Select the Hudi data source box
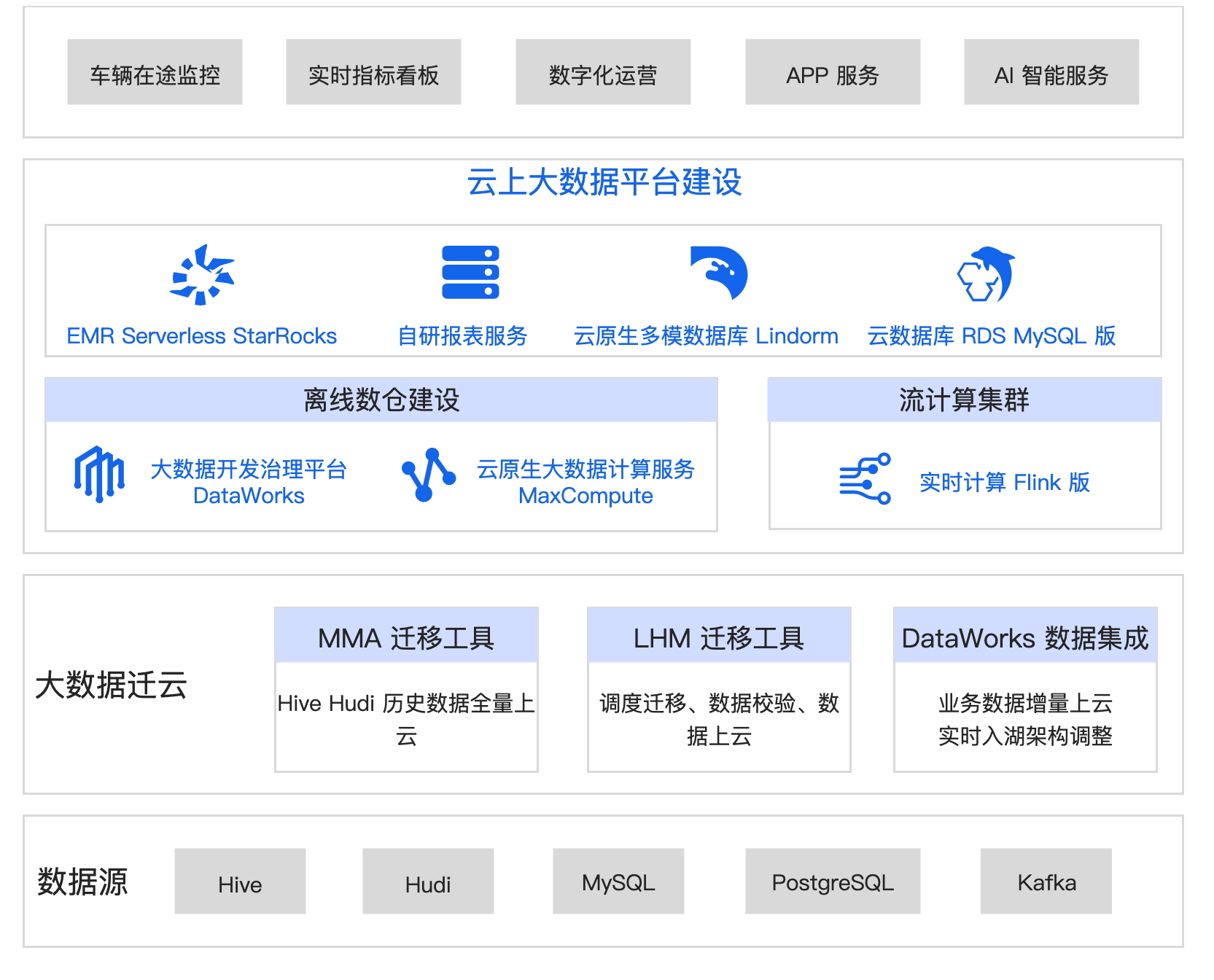 coord(428,881)
